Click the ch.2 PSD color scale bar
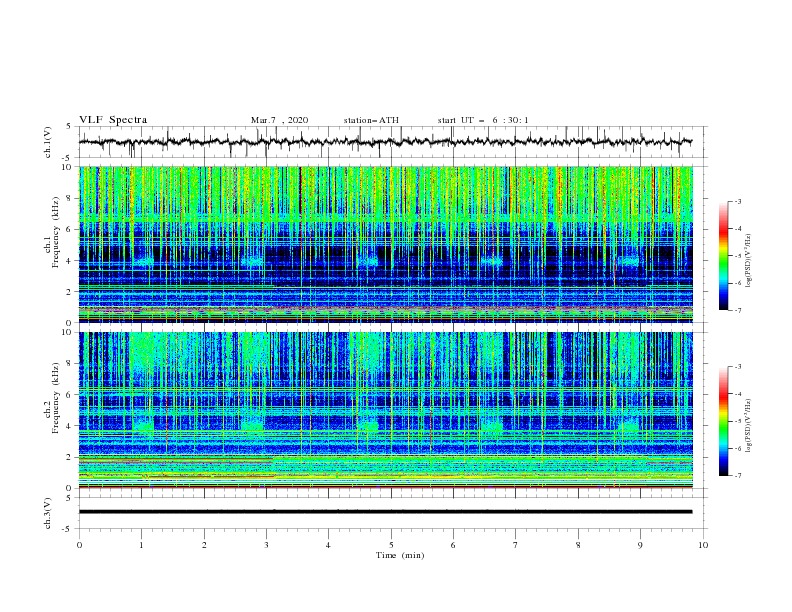 pos(724,421)
